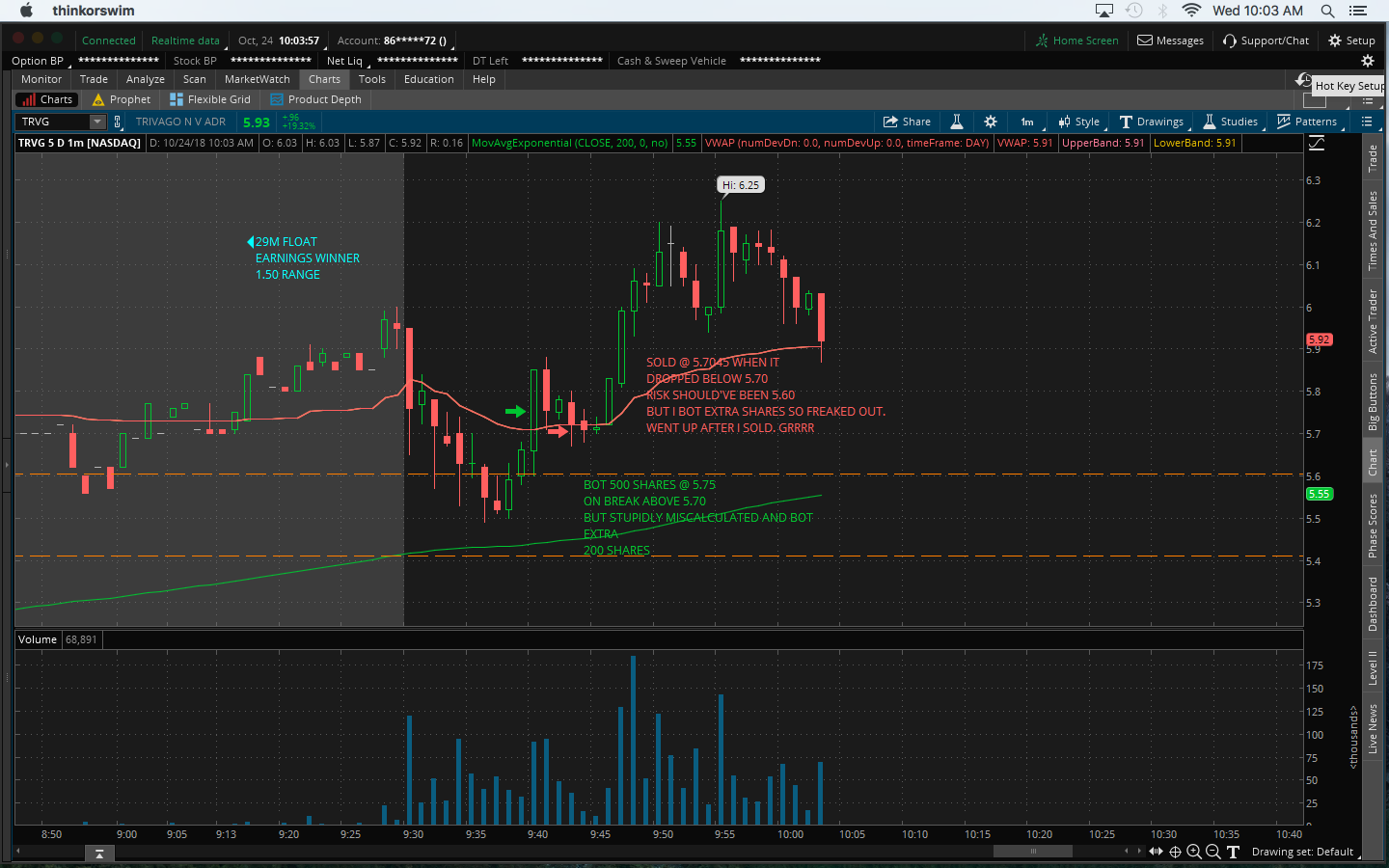Open Messages
The width and height of the screenshot is (1389, 868).
1170,41
